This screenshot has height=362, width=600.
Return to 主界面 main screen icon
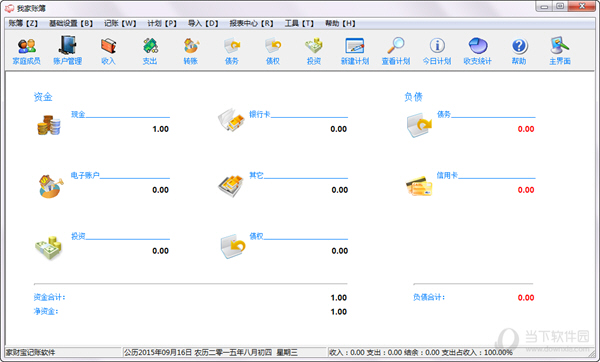(560, 51)
